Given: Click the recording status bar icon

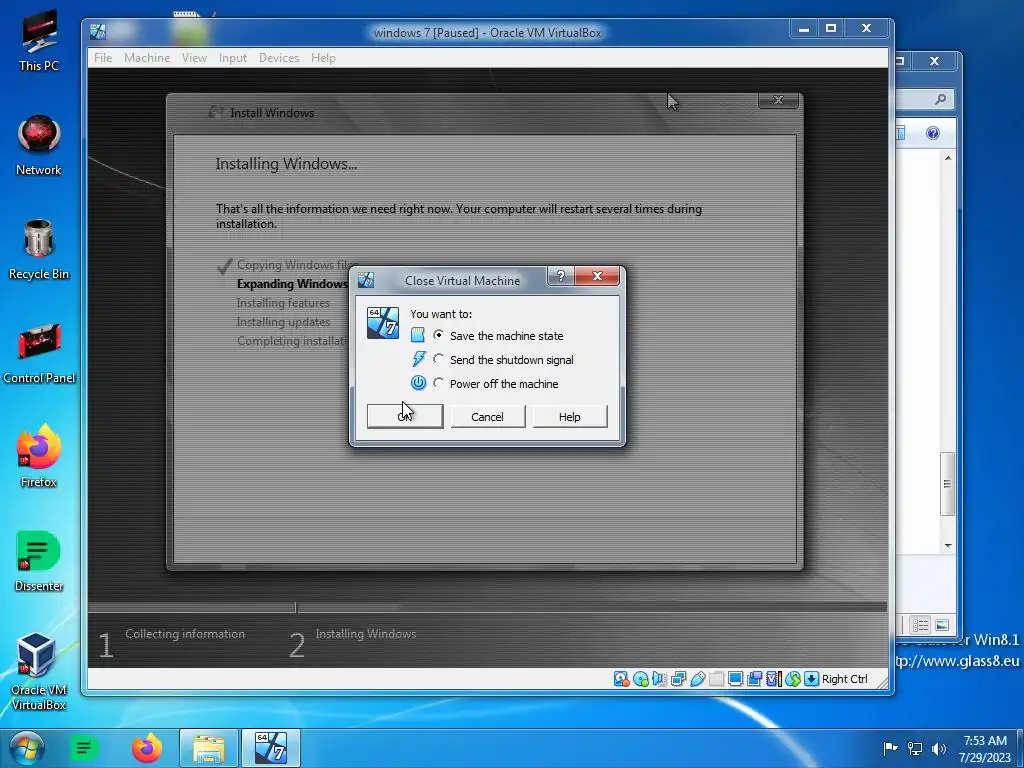Looking at the screenshot, I should coord(754,679).
